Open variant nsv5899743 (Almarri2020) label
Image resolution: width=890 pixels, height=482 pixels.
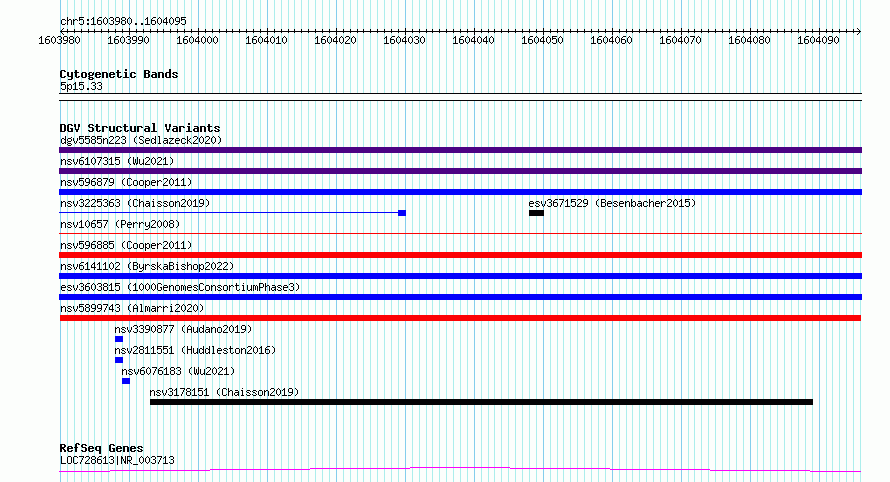(132, 308)
